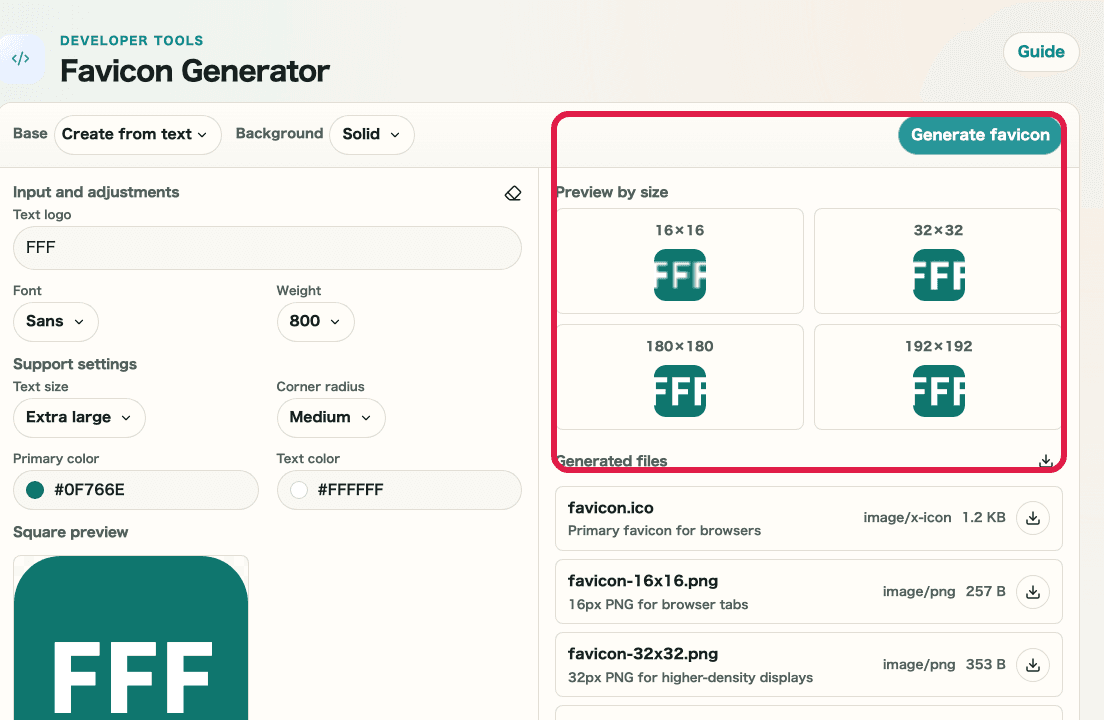Click the developer tools code icon
The image size is (1104, 720).
tap(20, 59)
